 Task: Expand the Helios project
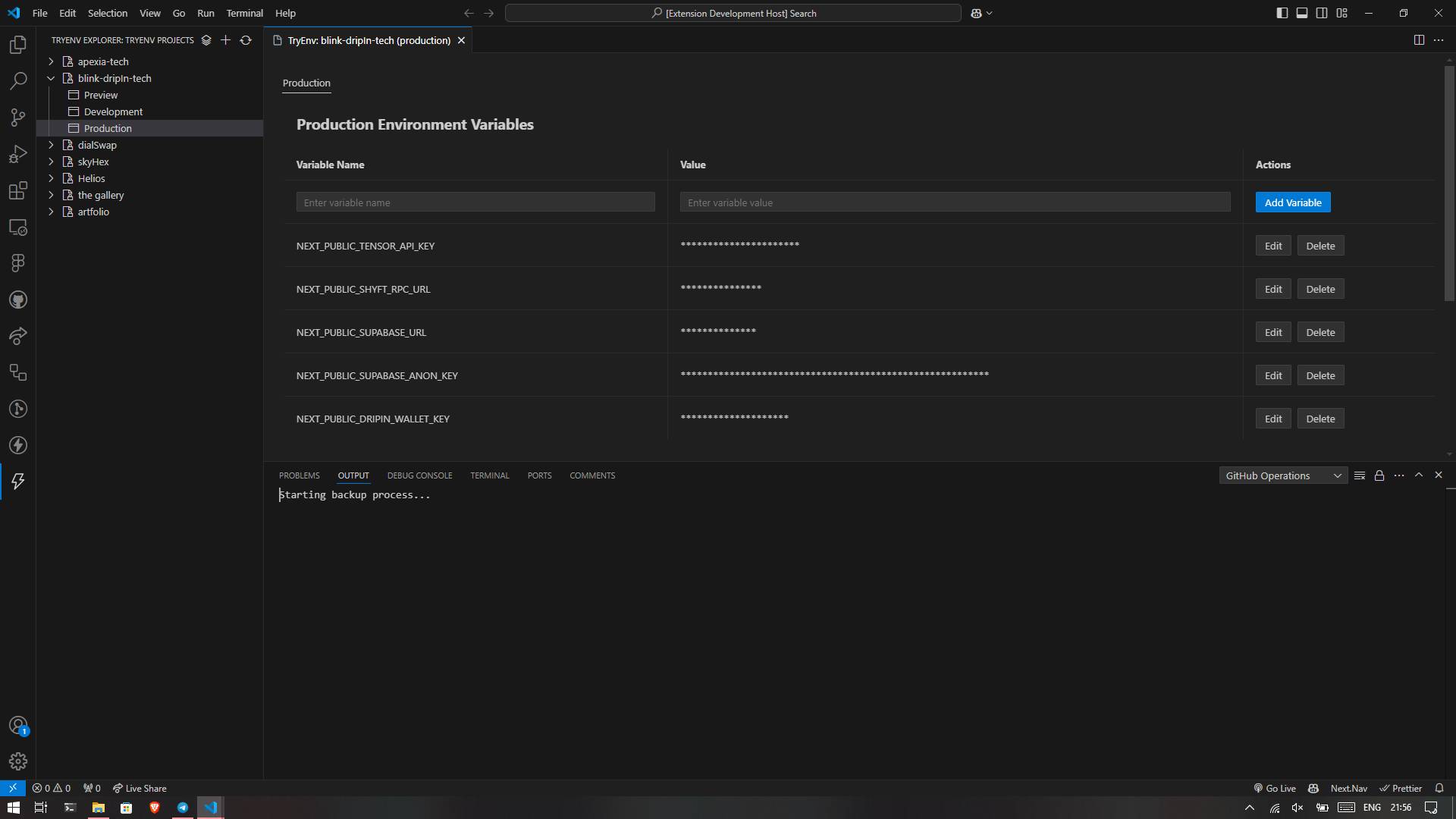[51, 178]
